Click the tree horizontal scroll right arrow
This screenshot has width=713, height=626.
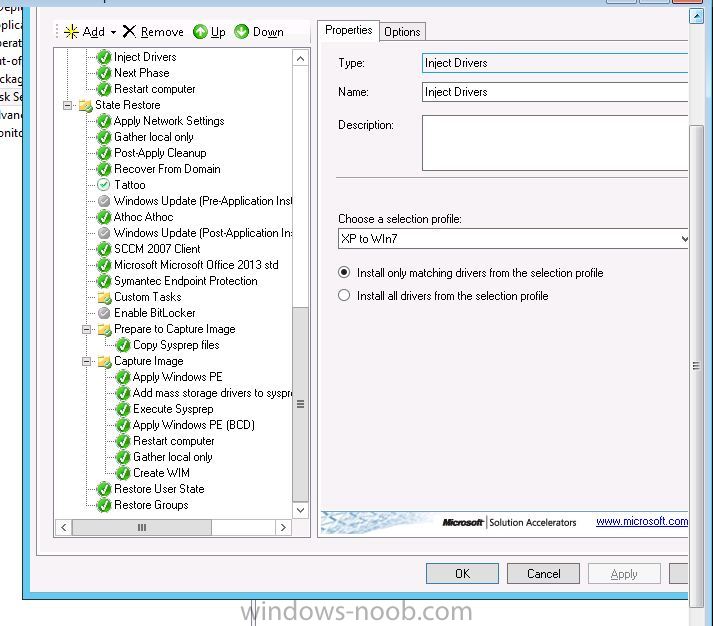pos(283,527)
